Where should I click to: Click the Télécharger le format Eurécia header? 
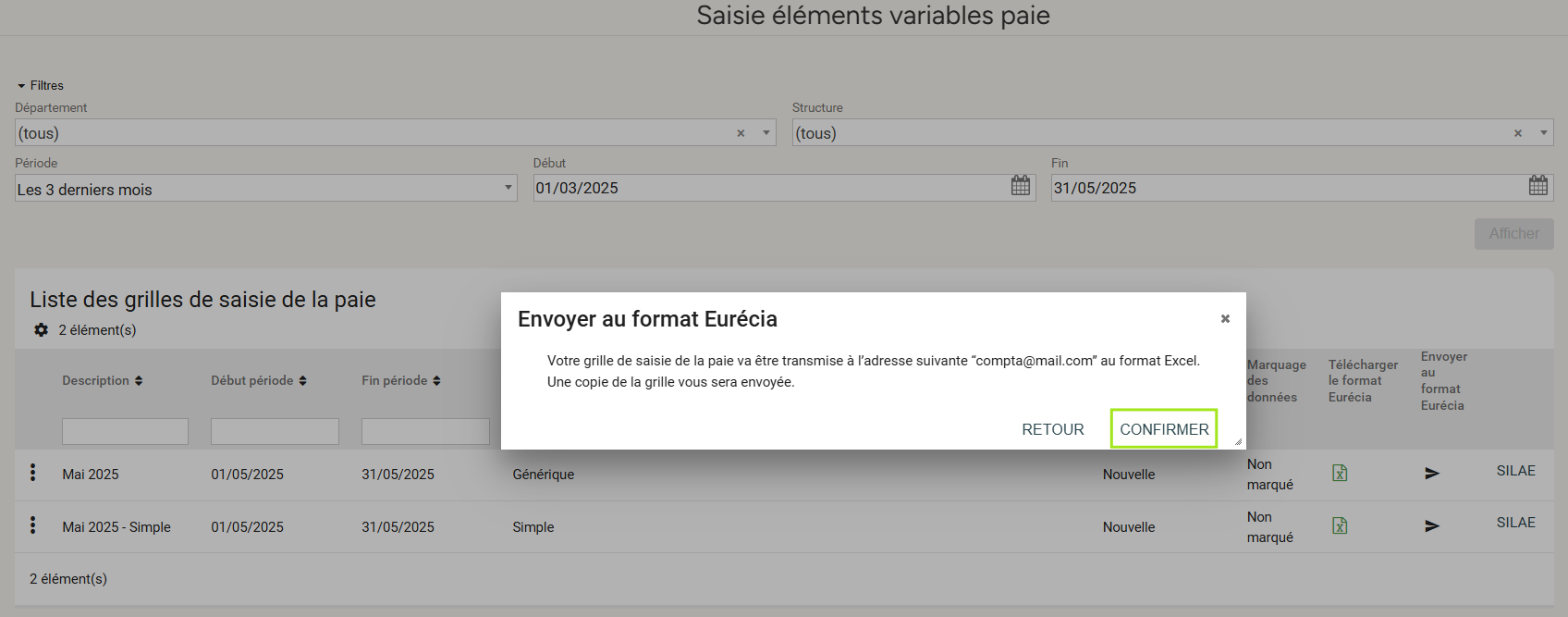pos(1363,381)
